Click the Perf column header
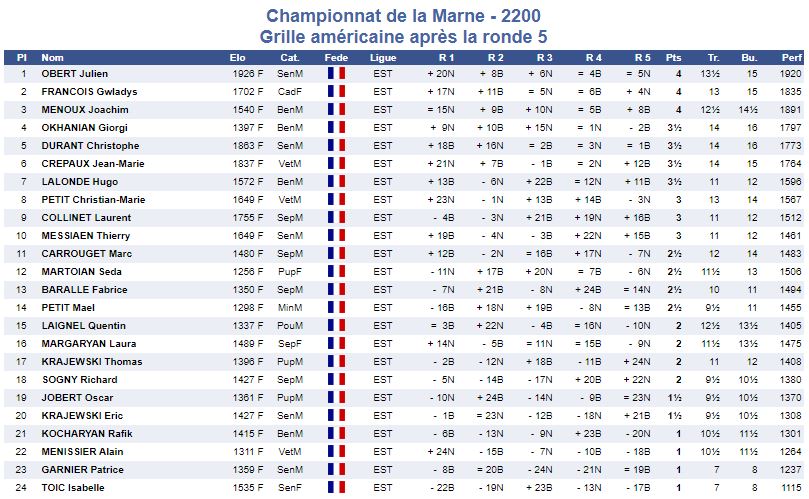Screen dimensions: 809x499 click(x=791, y=58)
